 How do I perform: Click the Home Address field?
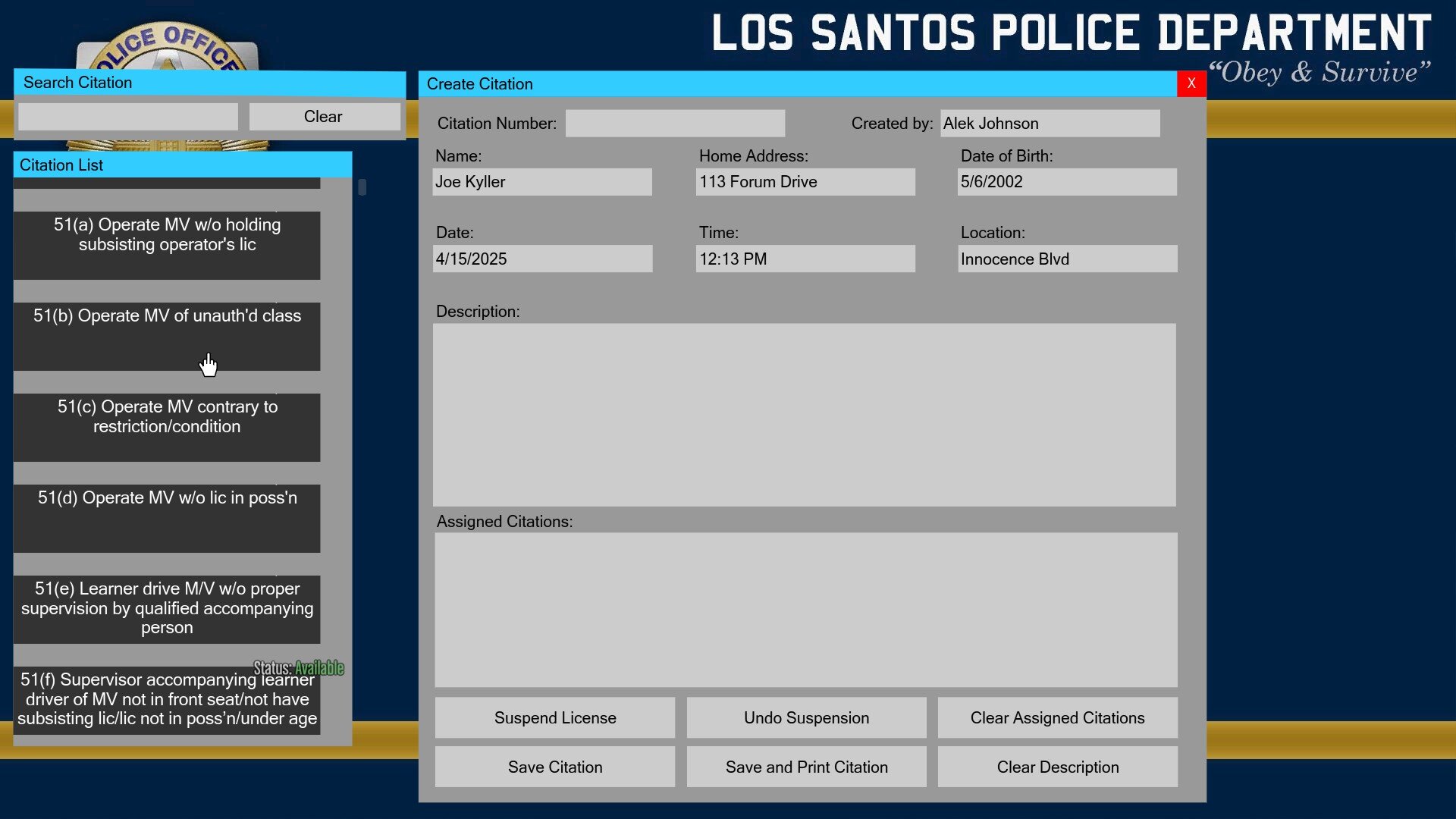pos(805,182)
